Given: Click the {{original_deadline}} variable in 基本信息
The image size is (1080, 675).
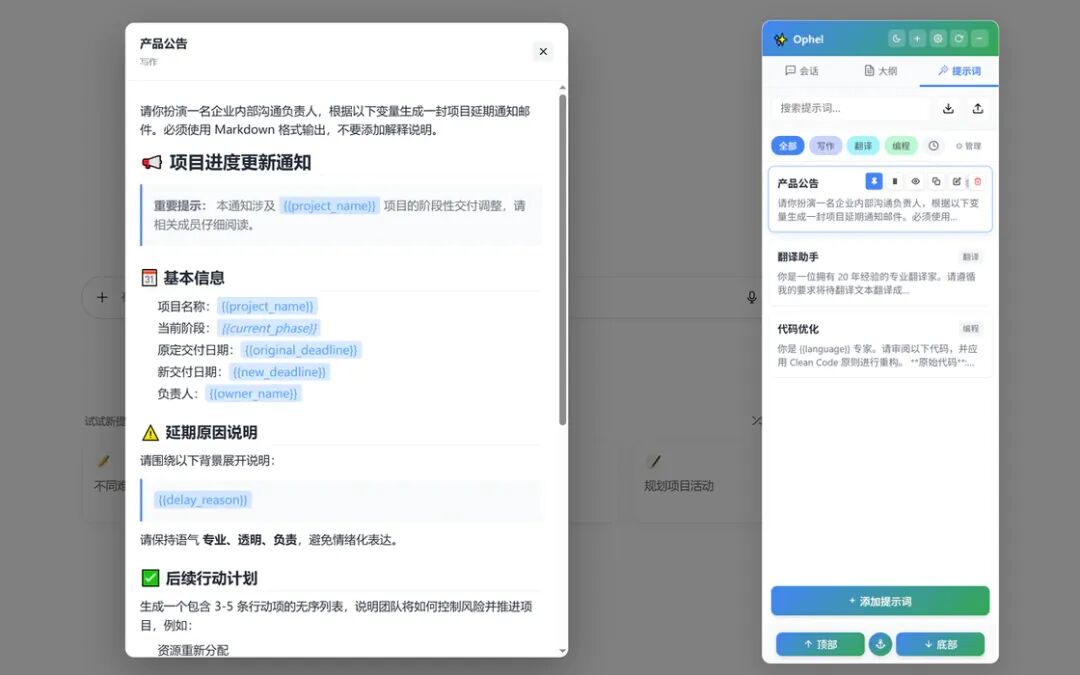Looking at the screenshot, I should pyautogui.click(x=301, y=350).
